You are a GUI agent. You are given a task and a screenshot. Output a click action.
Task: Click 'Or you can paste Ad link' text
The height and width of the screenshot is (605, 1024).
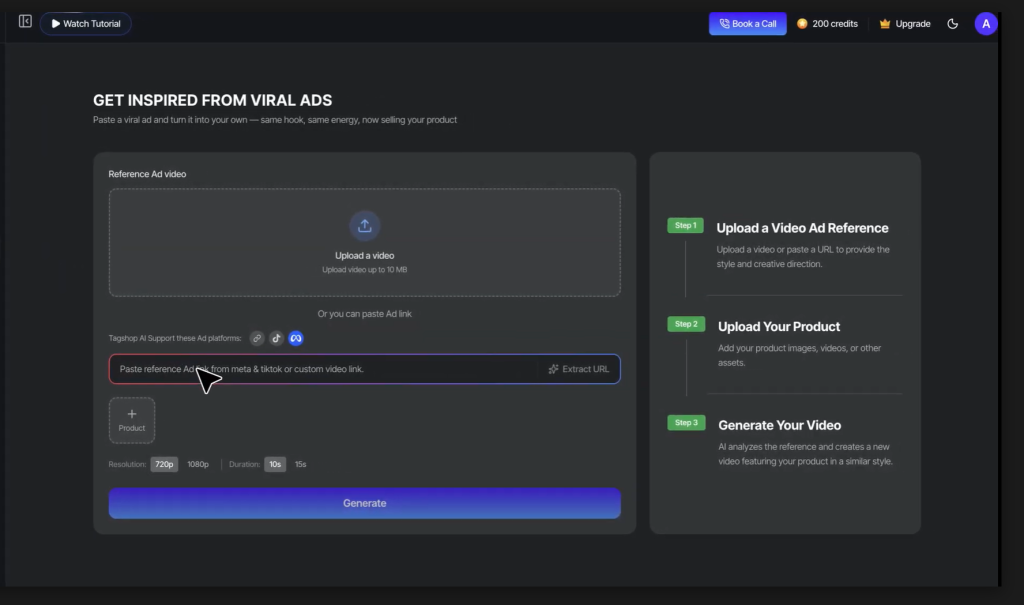click(x=364, y=314)
